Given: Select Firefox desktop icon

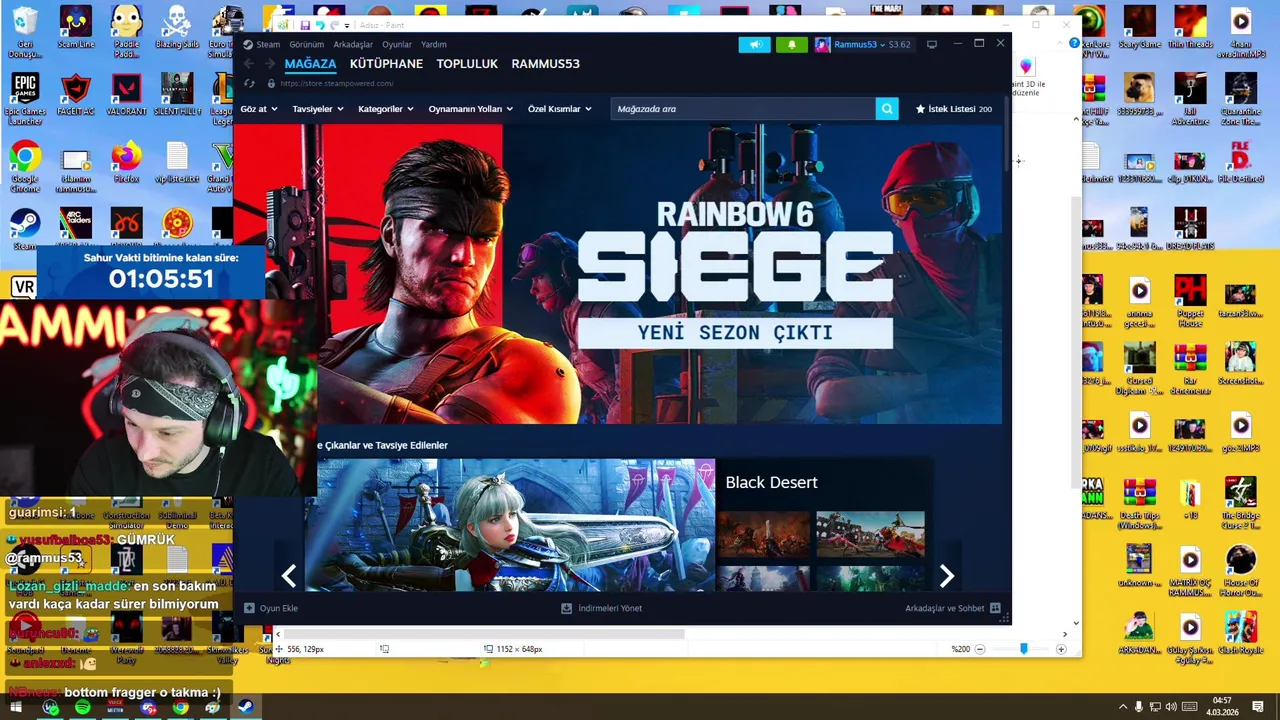Looking at the screenshot, I should [x=126, y=162].
